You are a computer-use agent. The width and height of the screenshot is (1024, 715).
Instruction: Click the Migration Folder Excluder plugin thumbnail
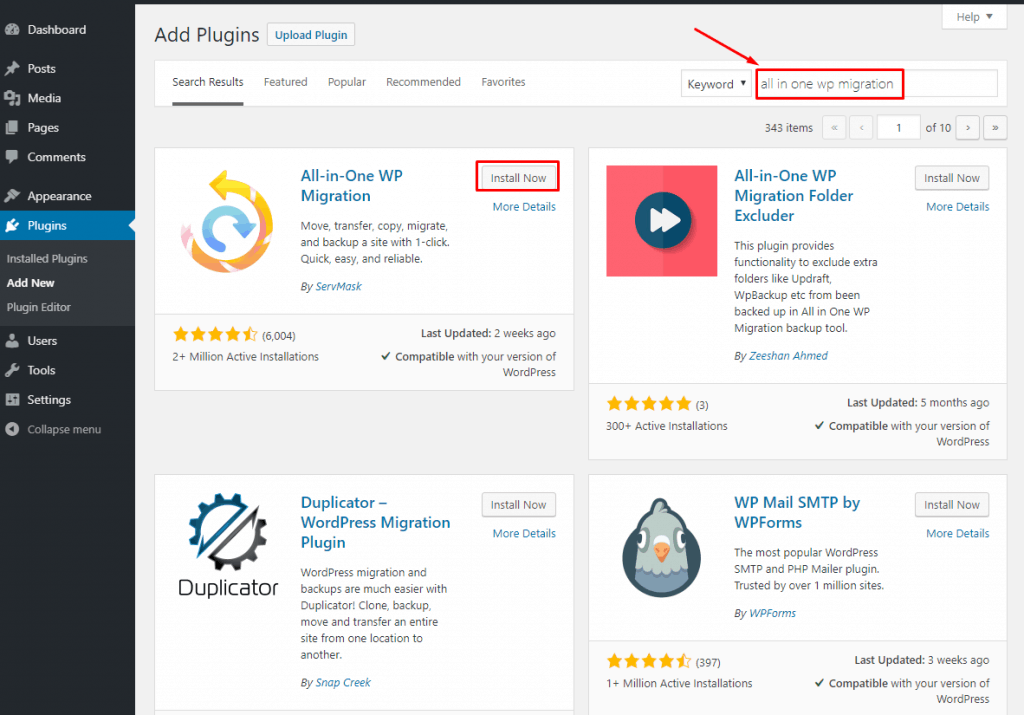point(662,221)
